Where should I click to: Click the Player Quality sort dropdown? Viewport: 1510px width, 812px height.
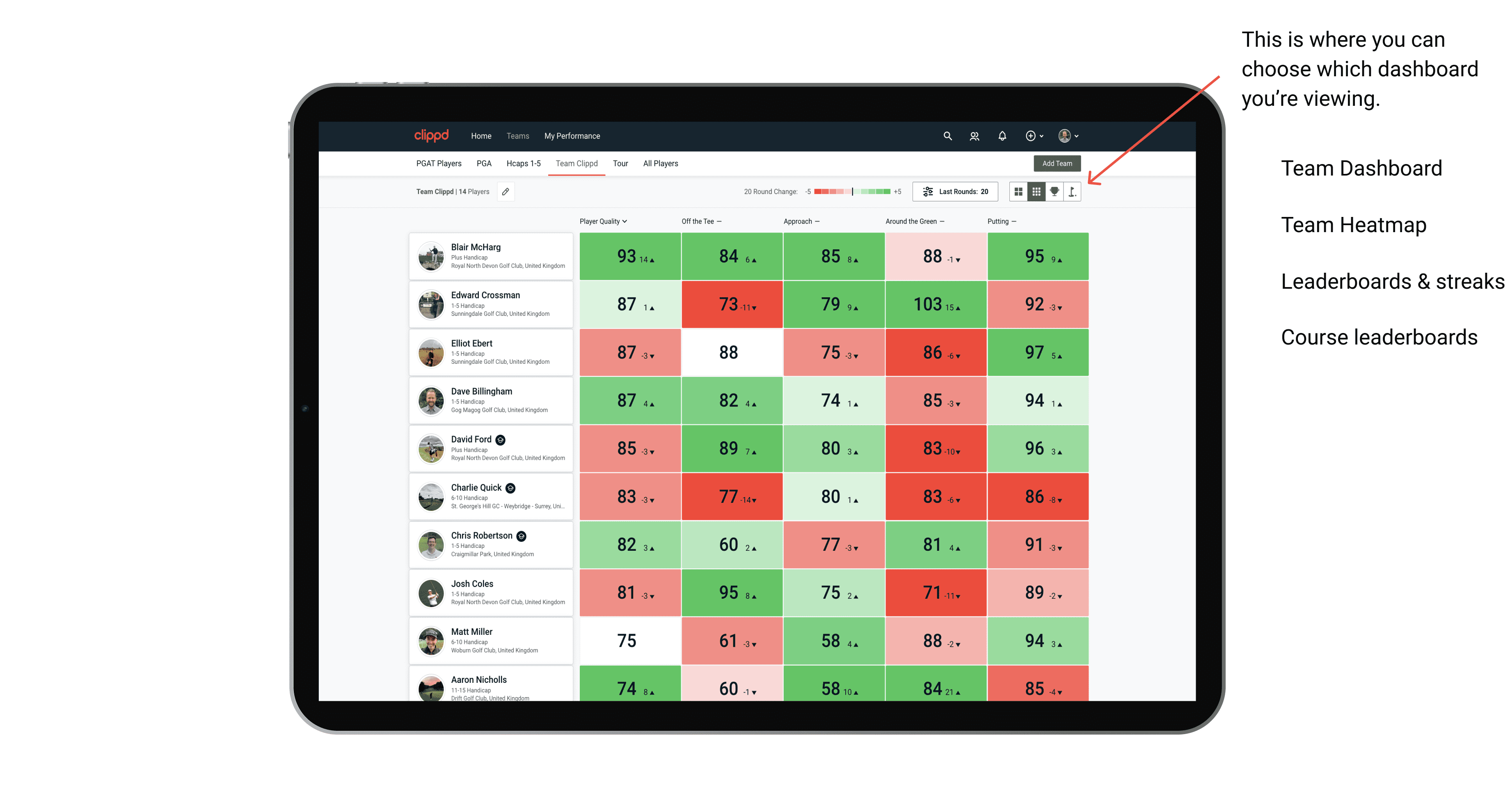coord(605,222)
